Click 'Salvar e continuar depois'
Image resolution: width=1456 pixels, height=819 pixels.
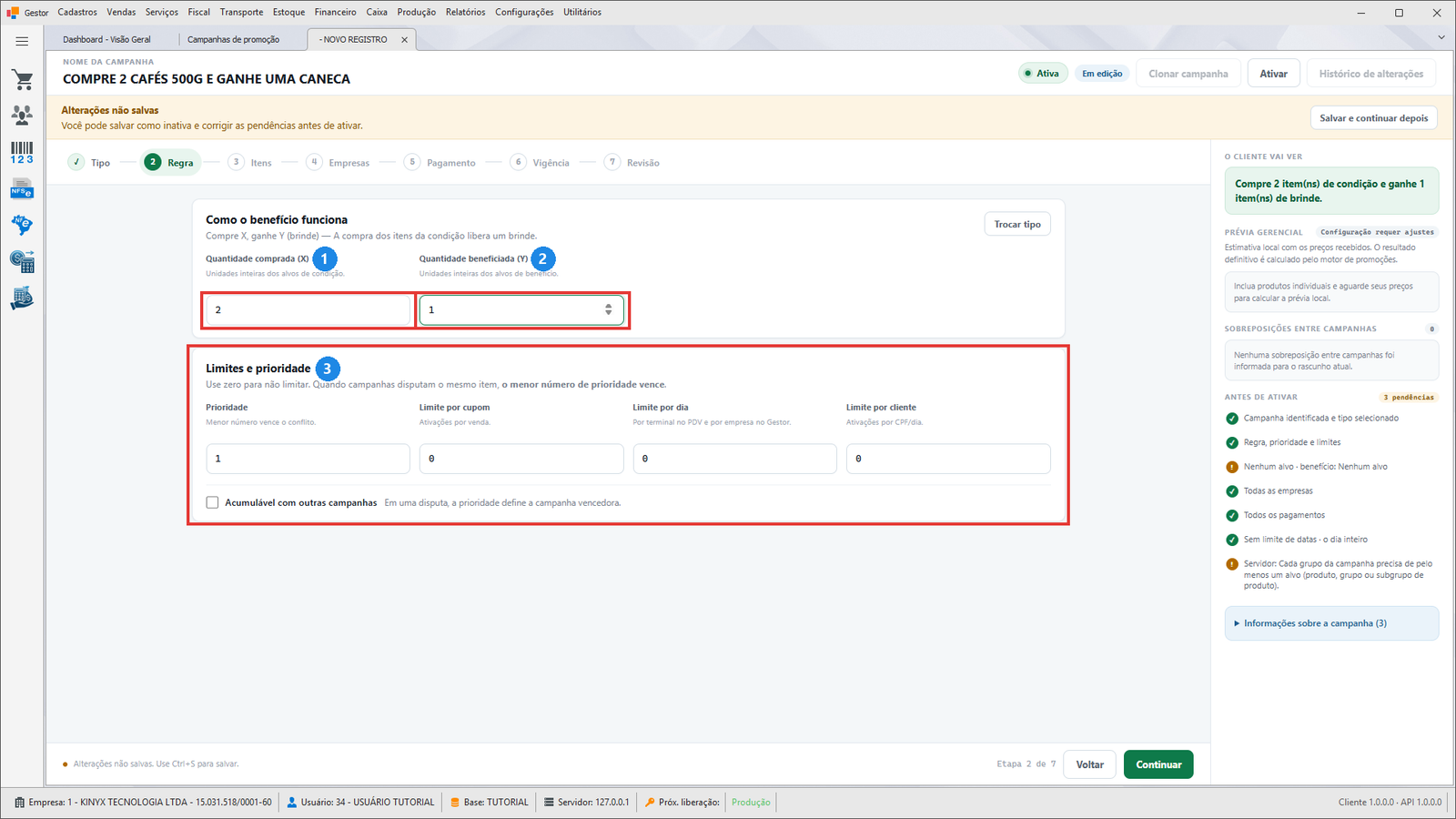coord(1374,118)
